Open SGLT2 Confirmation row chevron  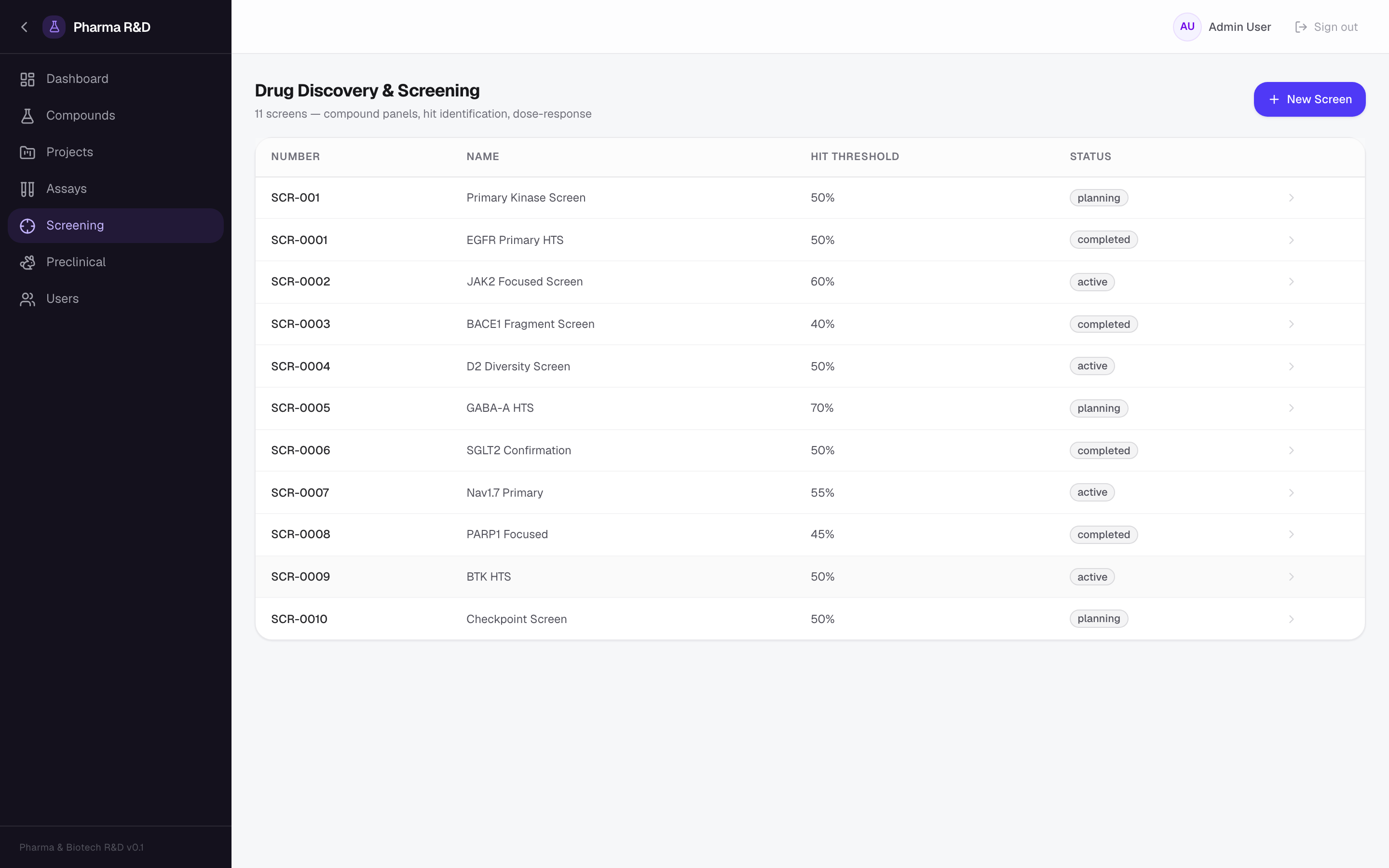pos(1291,451)
